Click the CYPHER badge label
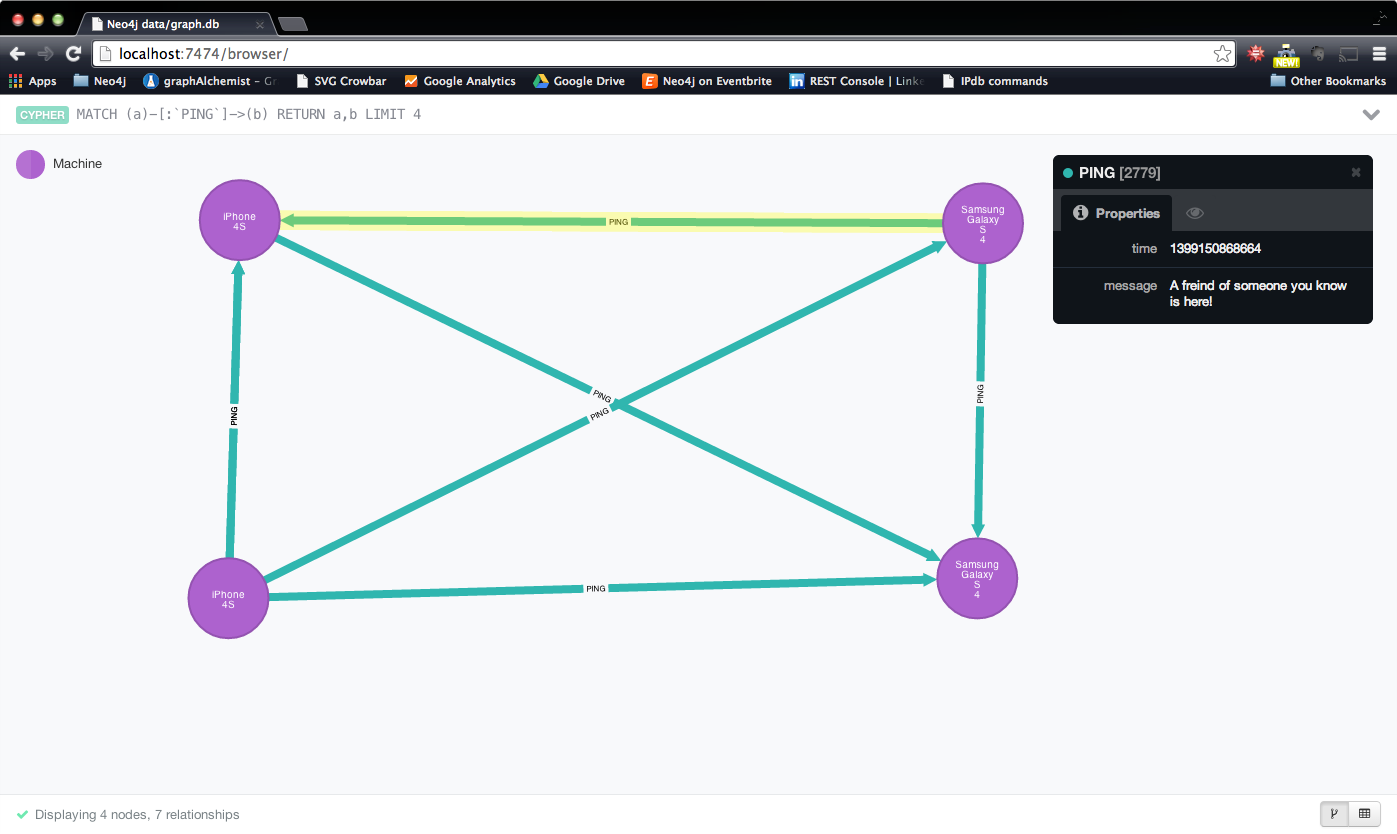Image resolution: width=1397 pixels, height=834 pixels. [x=42, y=115]
